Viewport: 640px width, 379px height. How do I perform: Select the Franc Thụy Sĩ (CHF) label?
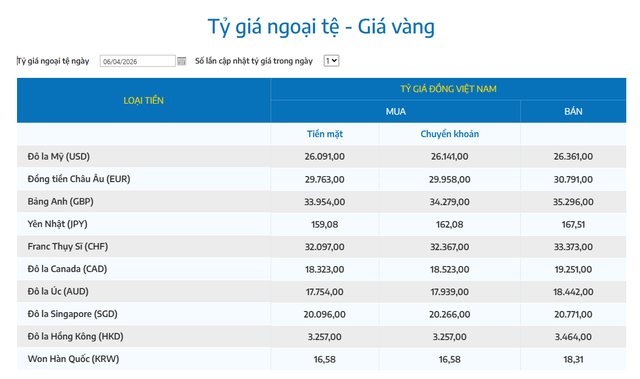(x=68, y=246)
